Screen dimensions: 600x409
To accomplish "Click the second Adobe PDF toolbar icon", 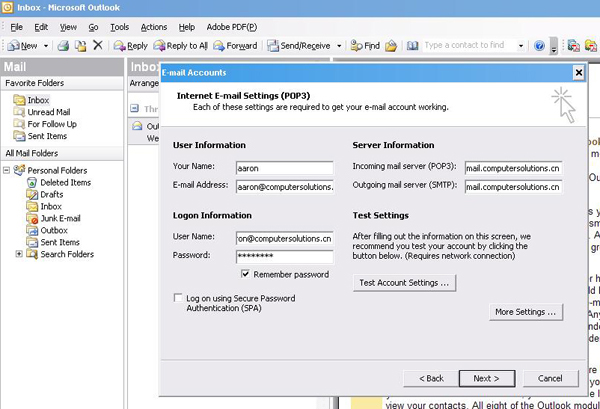I will coord(590,46).
